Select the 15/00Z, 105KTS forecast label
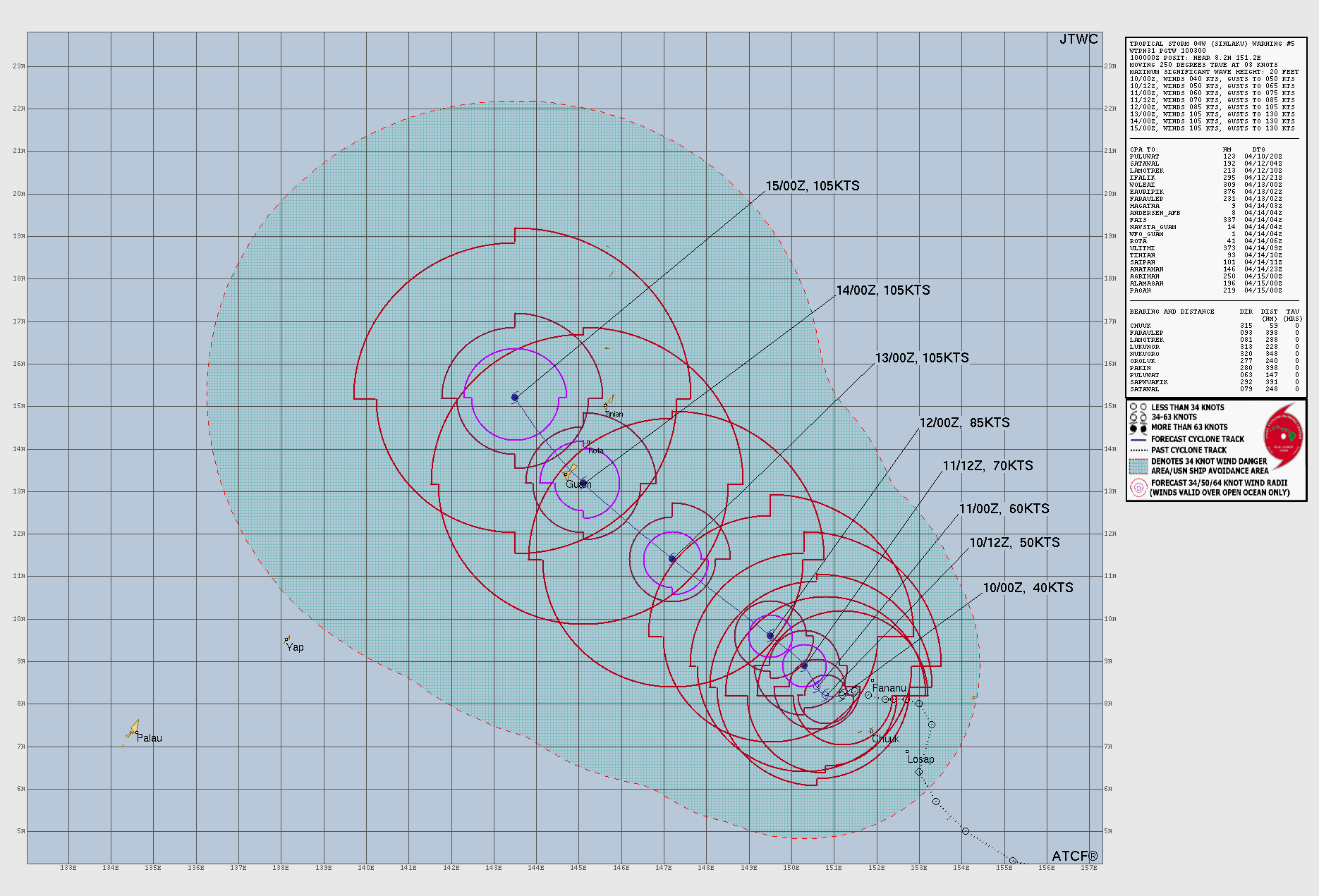 click(813, 186)
